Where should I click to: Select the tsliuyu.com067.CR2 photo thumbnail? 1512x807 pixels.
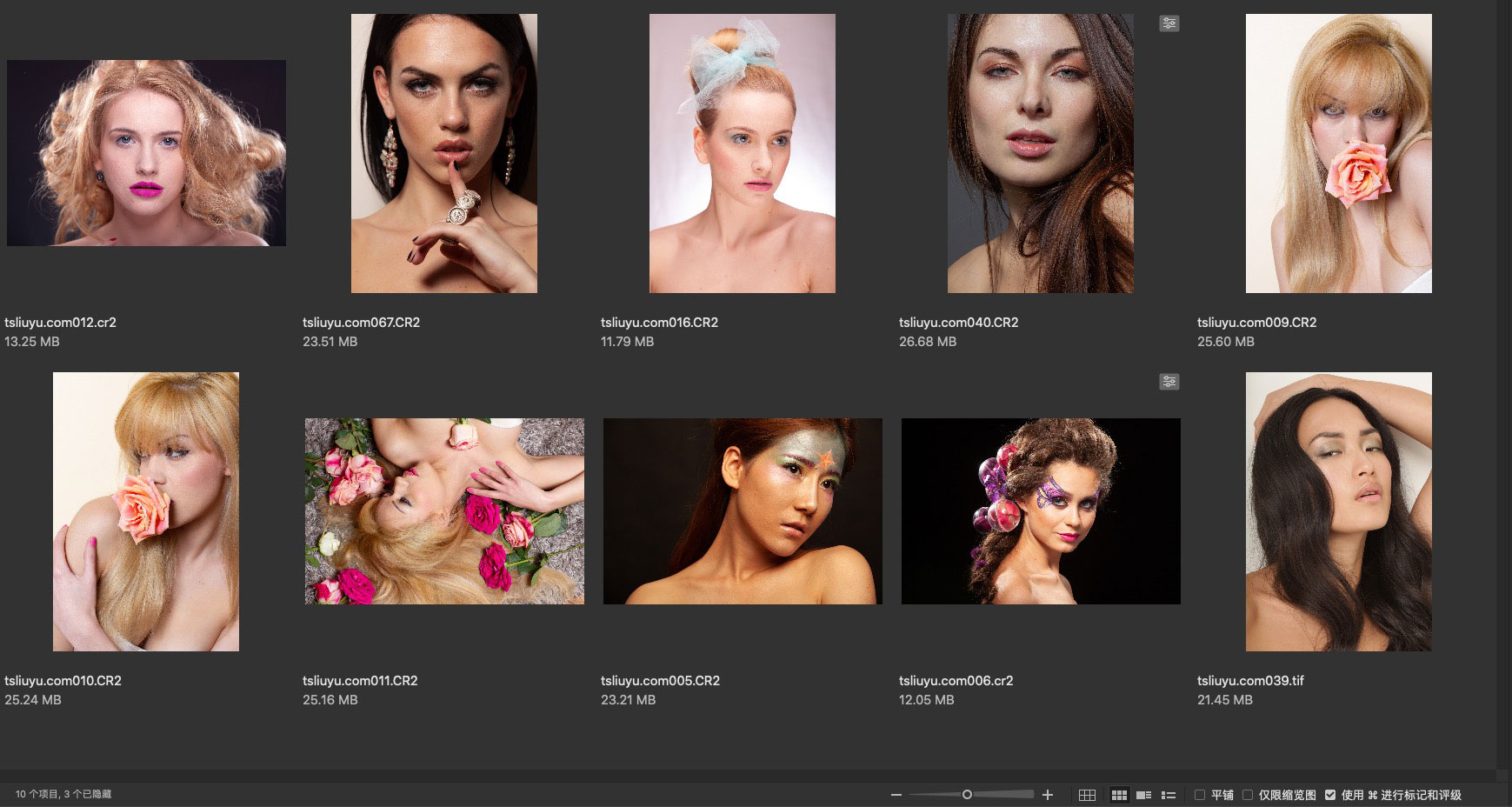coord(443,153)
